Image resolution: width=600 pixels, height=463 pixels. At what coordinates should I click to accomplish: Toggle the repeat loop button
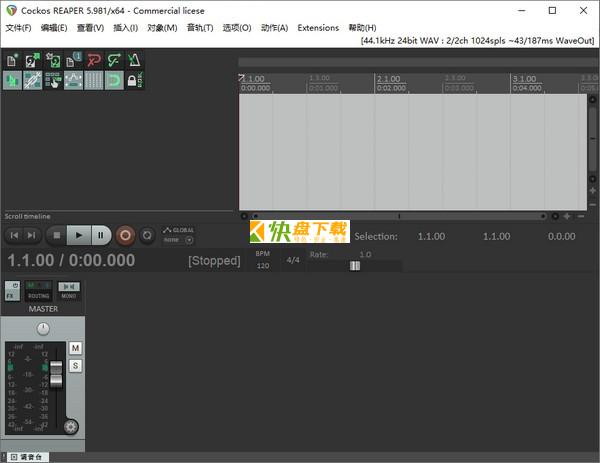click(147, 235)
